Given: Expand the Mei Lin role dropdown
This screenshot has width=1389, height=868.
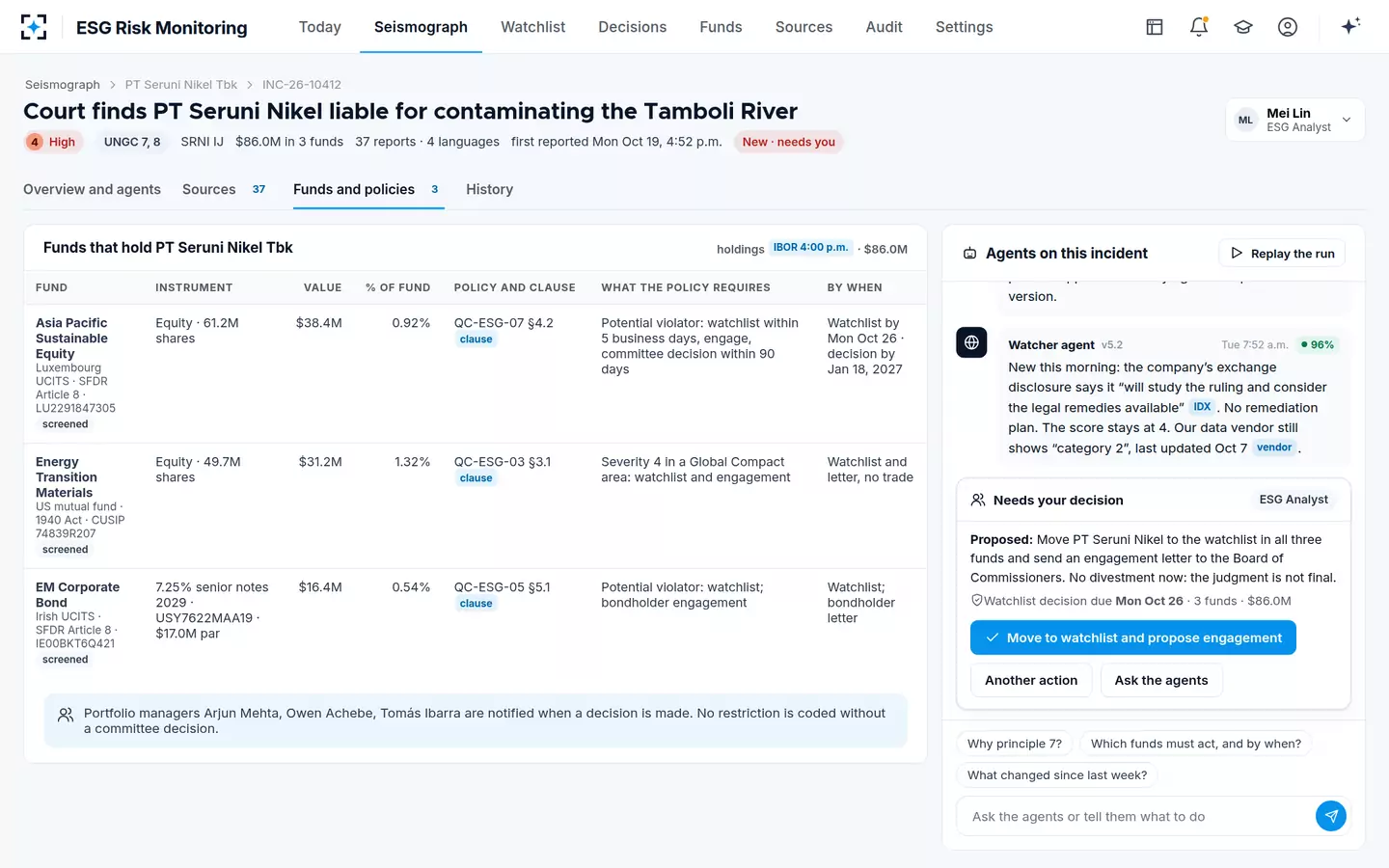Looking at the screenshot, I should coord(1295,120).
